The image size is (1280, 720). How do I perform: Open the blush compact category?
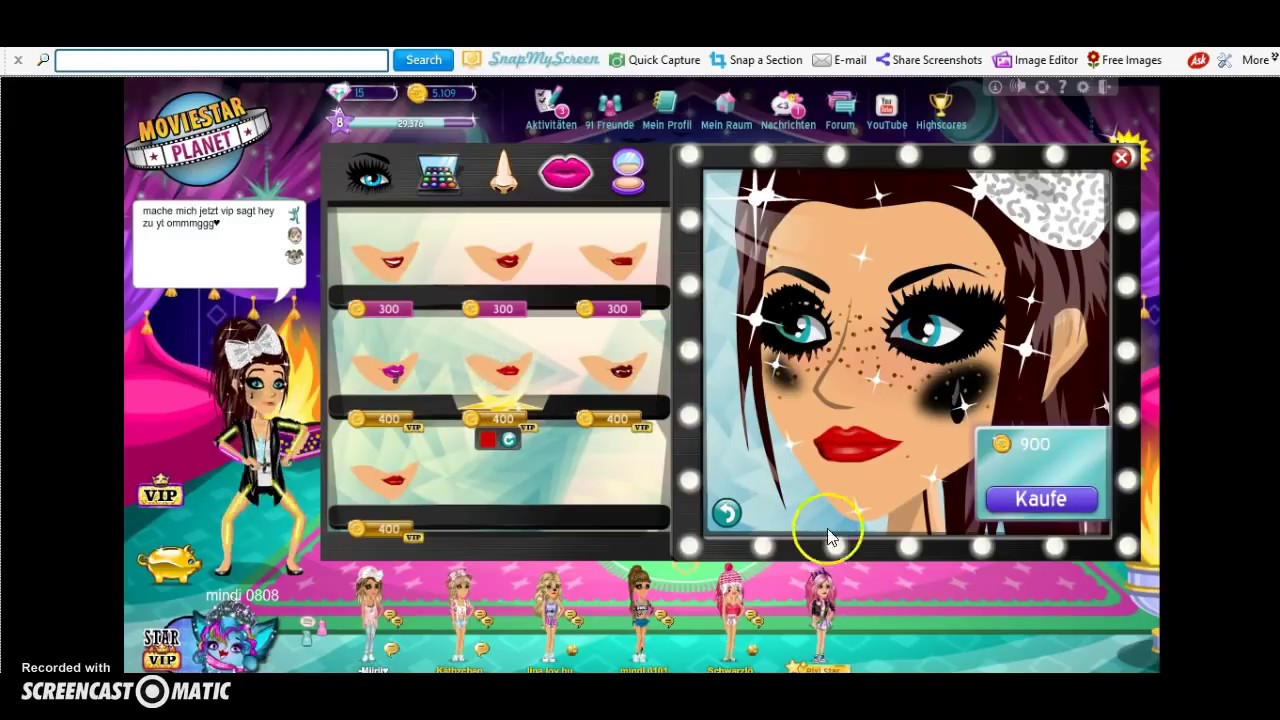[x=628, y=172]
